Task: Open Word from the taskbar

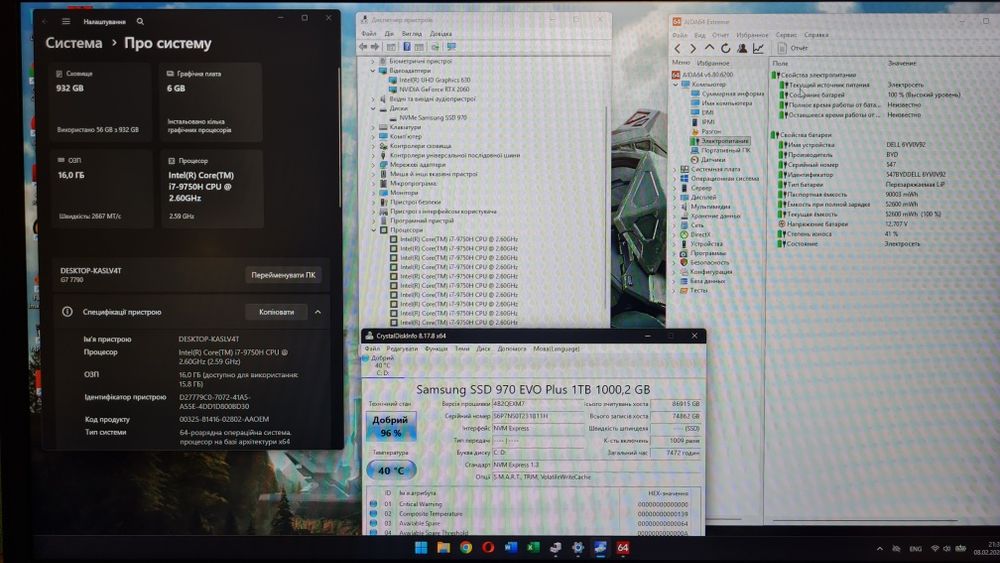Action: click(x=510, y=547)
